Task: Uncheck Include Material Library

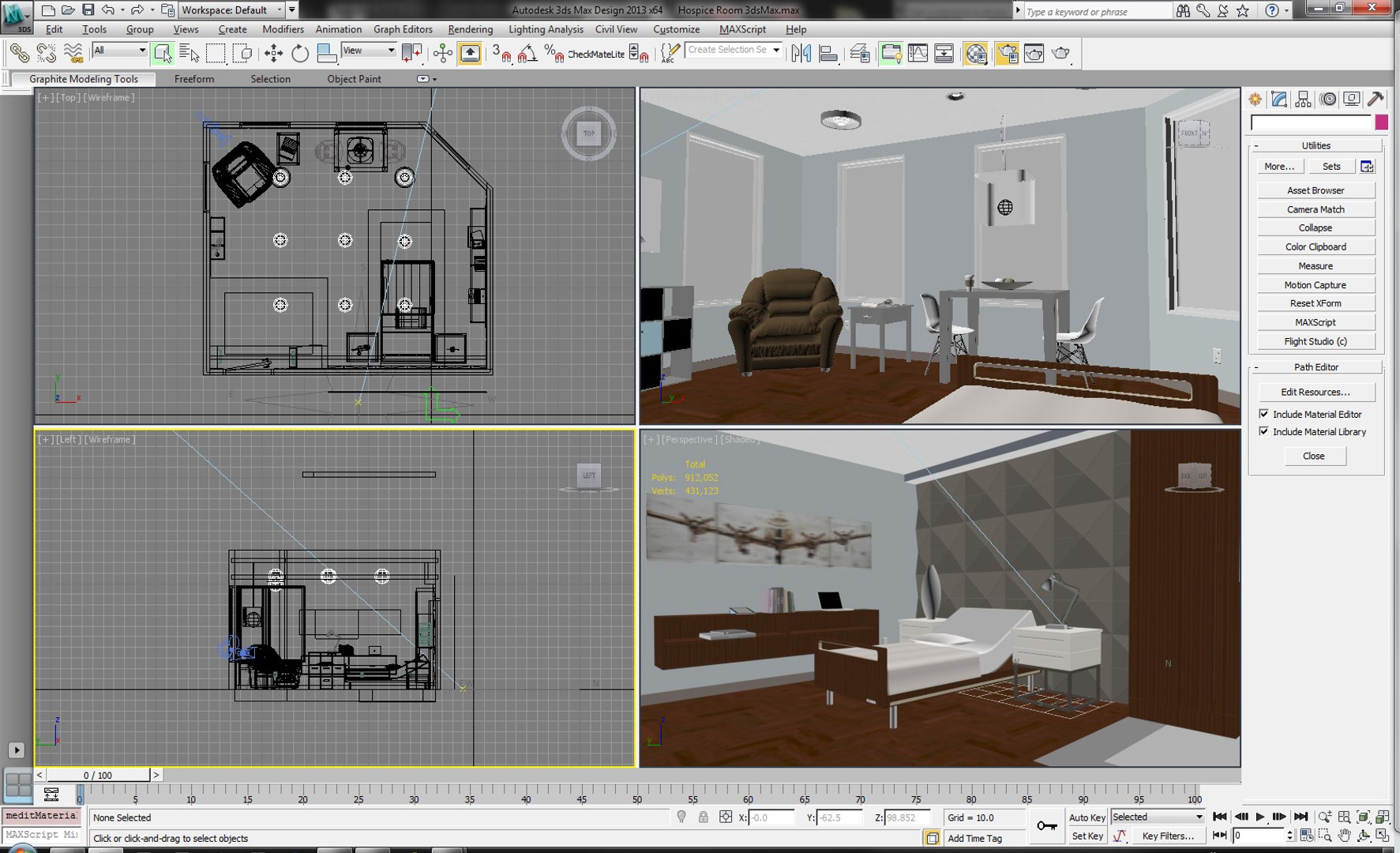Action: [1264, 432]
